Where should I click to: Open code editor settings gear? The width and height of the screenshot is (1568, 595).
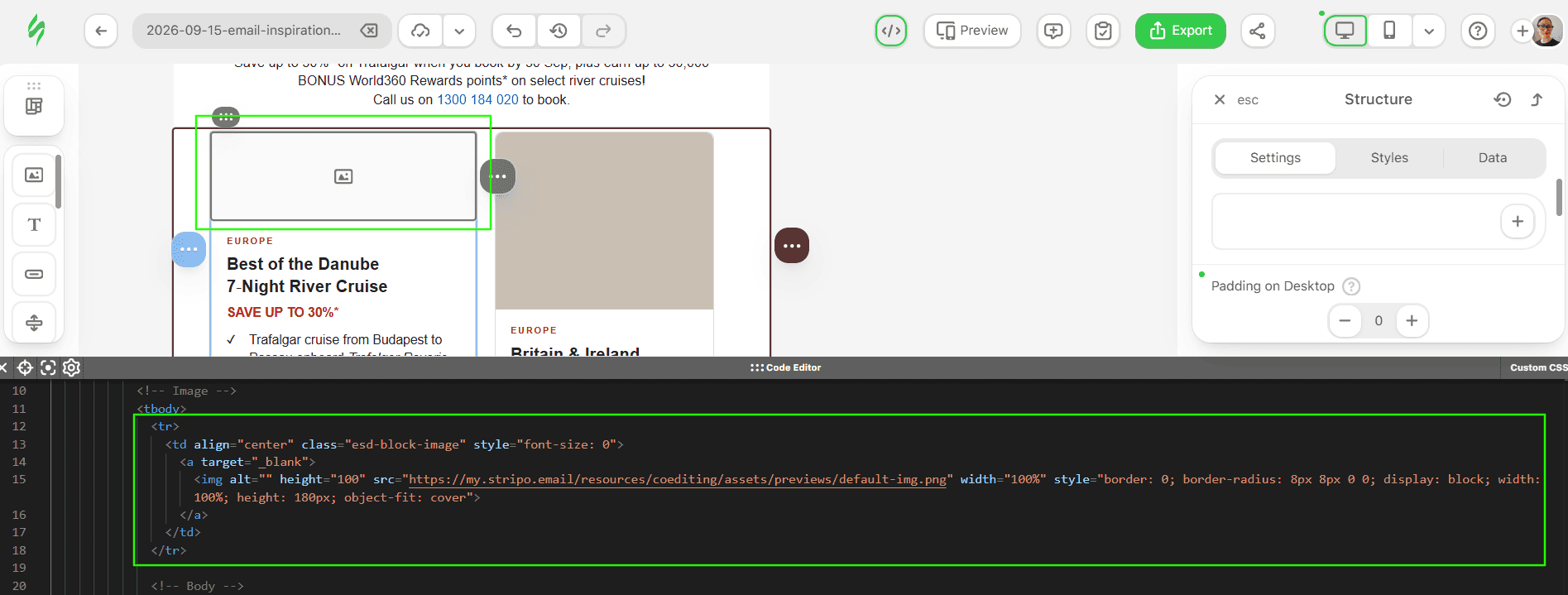[71, 367]
